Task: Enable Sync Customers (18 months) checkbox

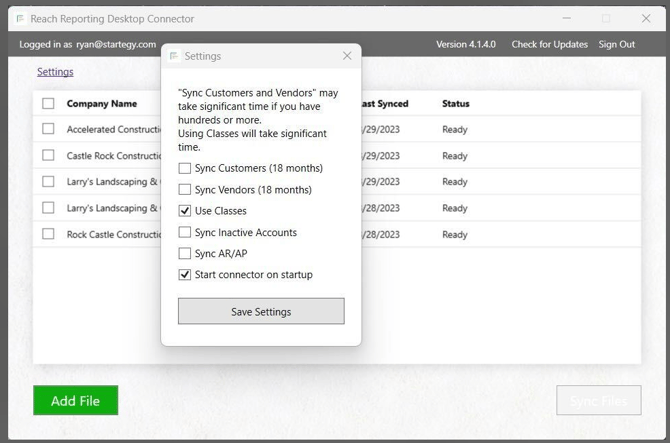Action: 185,169
